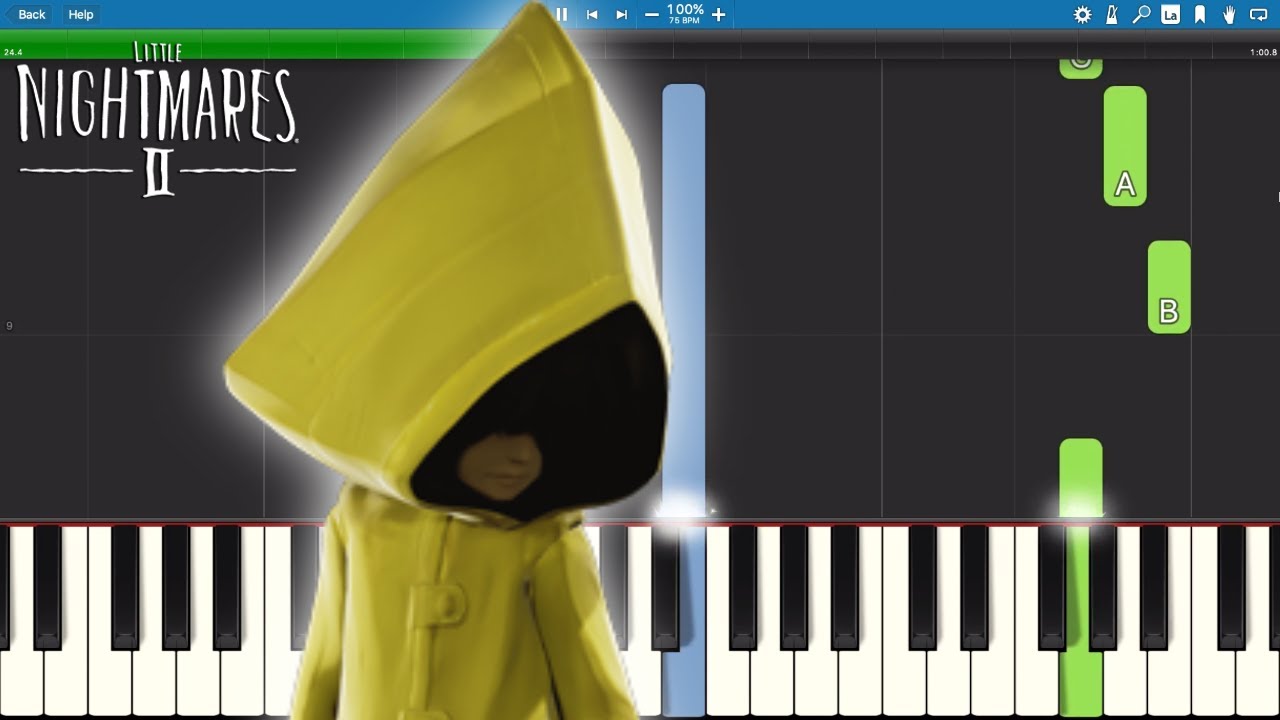Decrease playback speed with minus button

pos(652,14)
